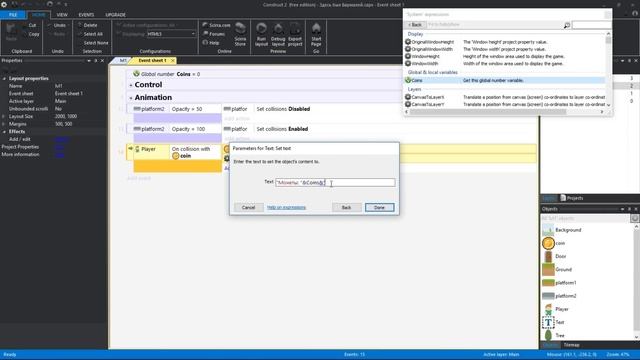The height and width of the screenshot is (360, 640).
Task: Close the Event sheet 1 tab
Action: coord(173,60)
